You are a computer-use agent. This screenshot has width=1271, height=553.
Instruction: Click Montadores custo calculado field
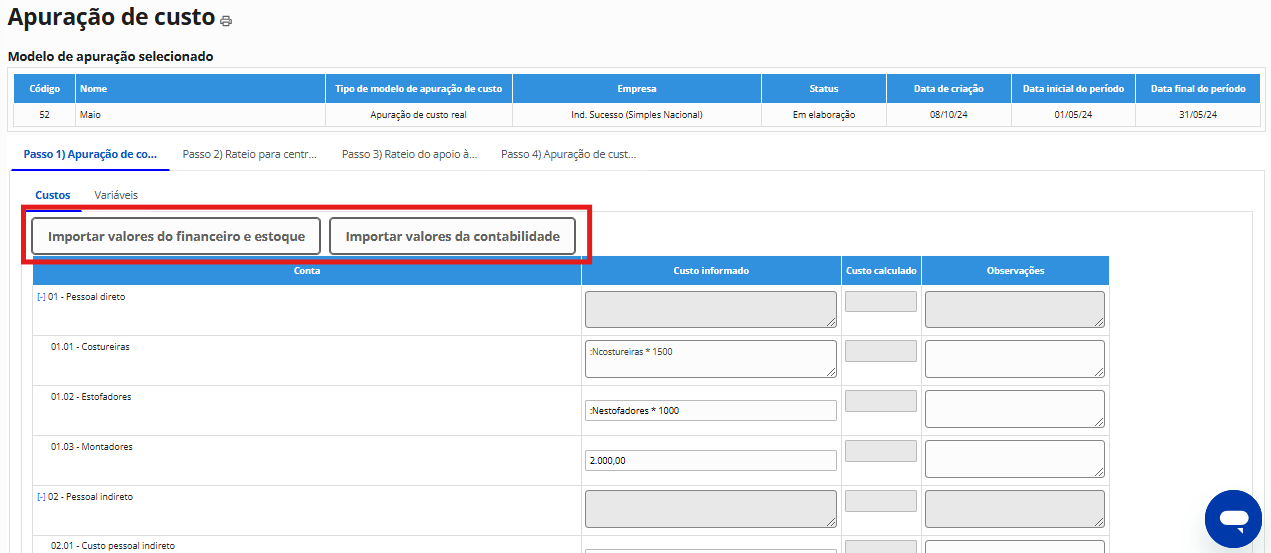pos(881,451)
